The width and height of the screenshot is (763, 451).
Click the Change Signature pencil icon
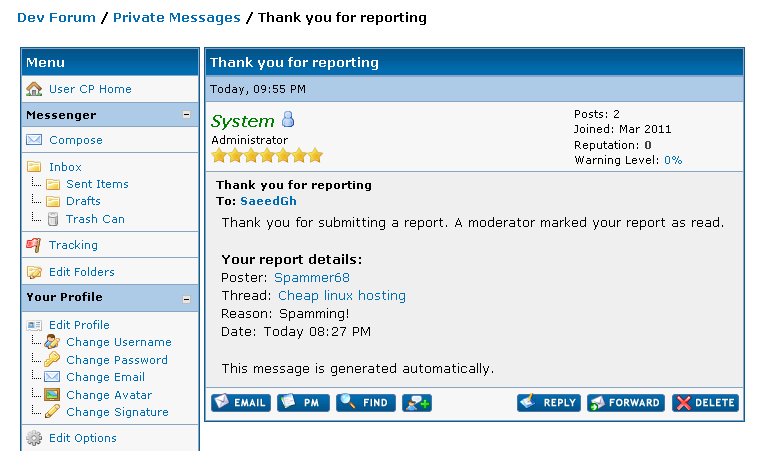(52, 412)
